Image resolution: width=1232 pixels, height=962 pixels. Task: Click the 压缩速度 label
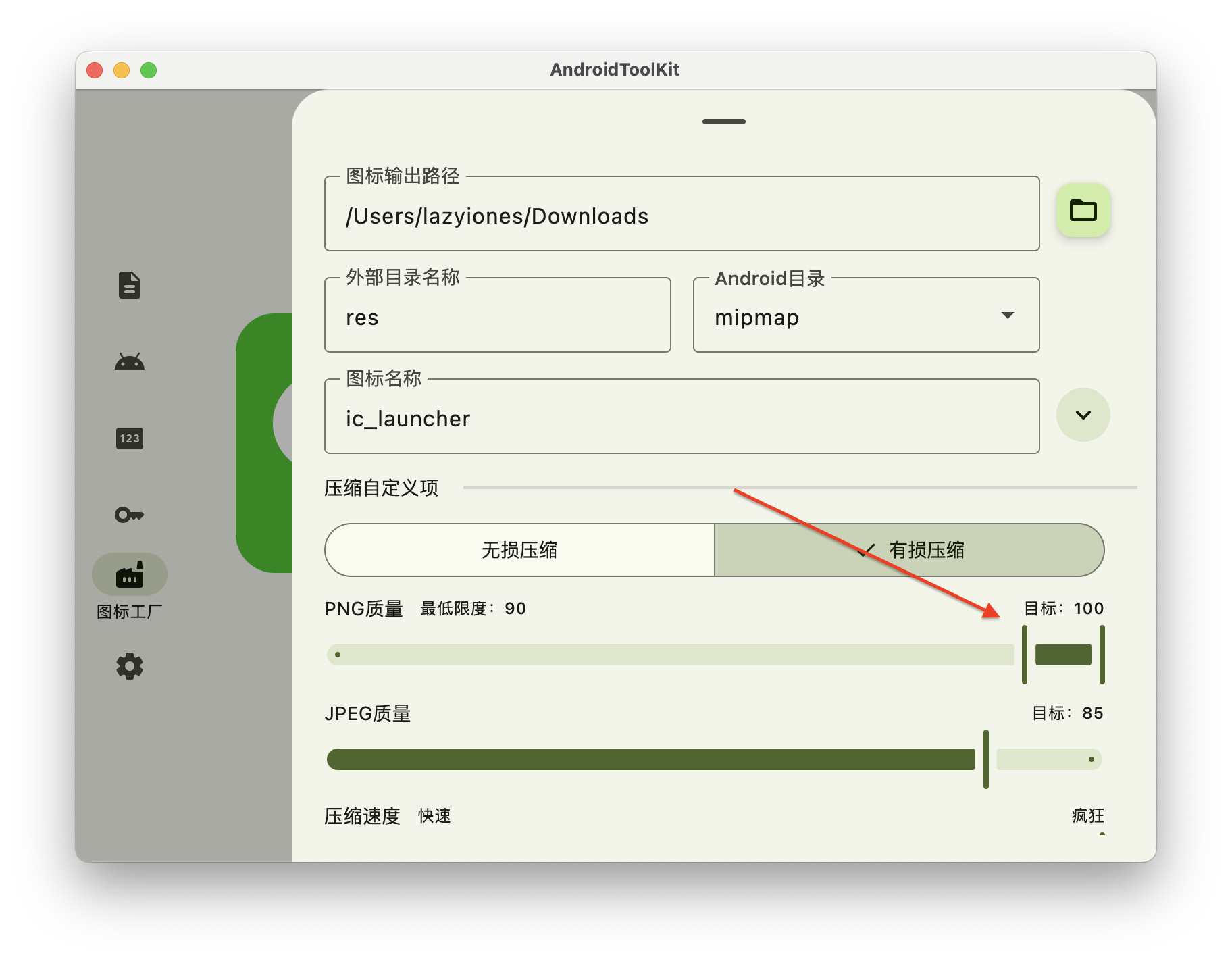[x=363, y=816]
